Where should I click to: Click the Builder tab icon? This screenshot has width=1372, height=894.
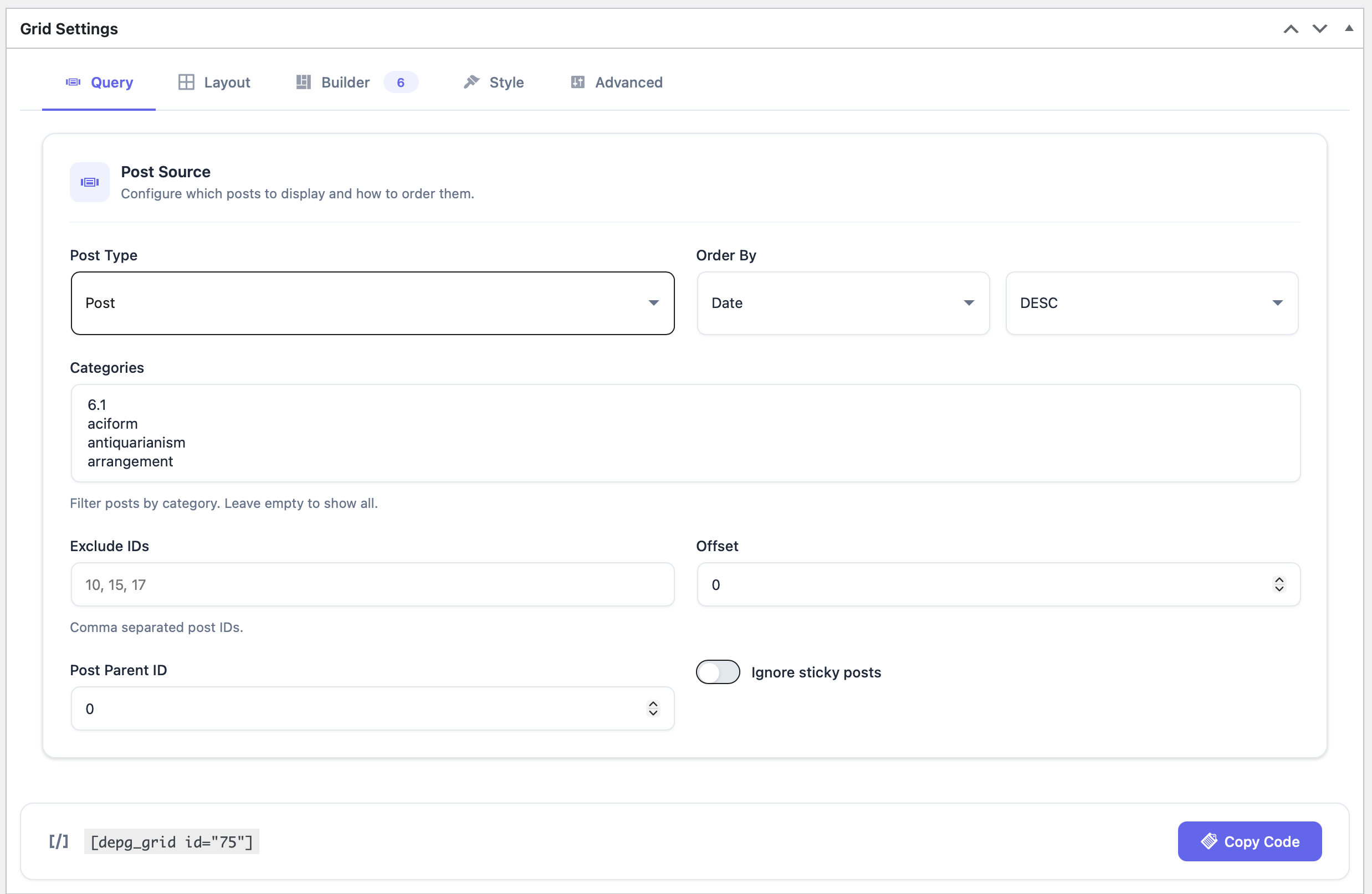[x=303, y=83]
